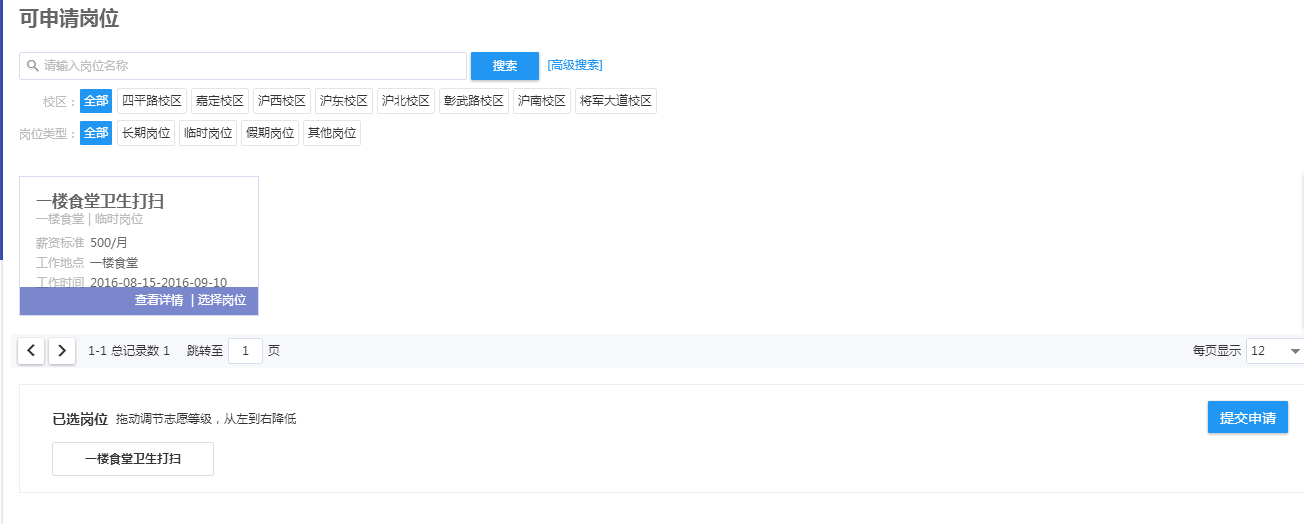
Task: Filter by 四平路校区 campus
Action: [x=151, y=101]
